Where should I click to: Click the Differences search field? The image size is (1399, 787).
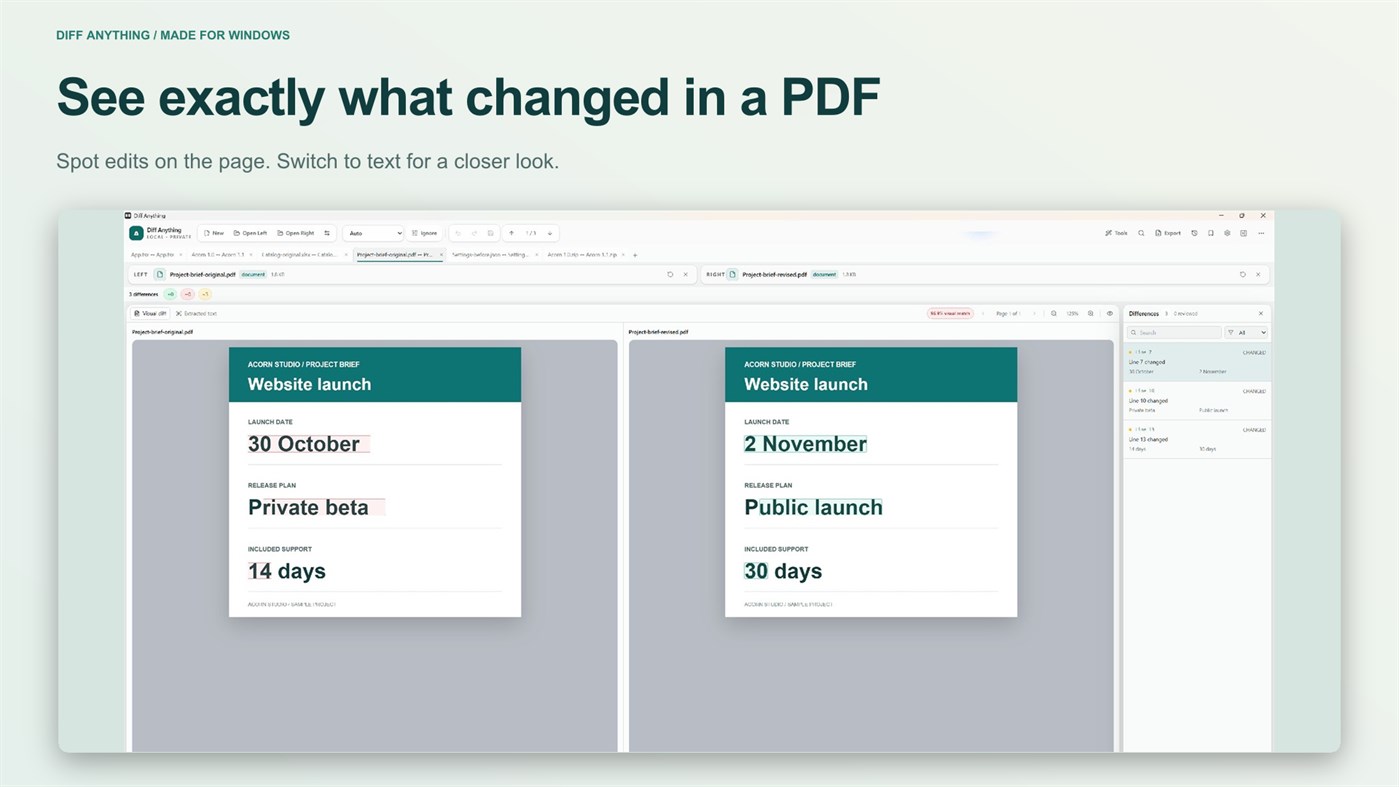pos(1174,332)
